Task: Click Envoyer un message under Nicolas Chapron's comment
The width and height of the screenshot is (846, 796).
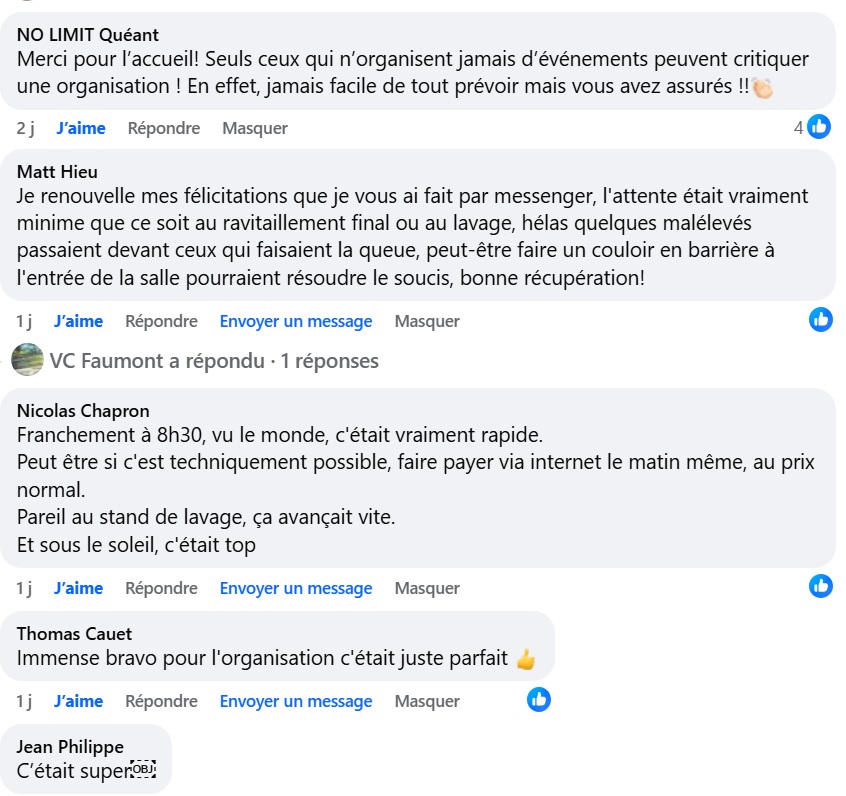Action: [x=296, y=588]
